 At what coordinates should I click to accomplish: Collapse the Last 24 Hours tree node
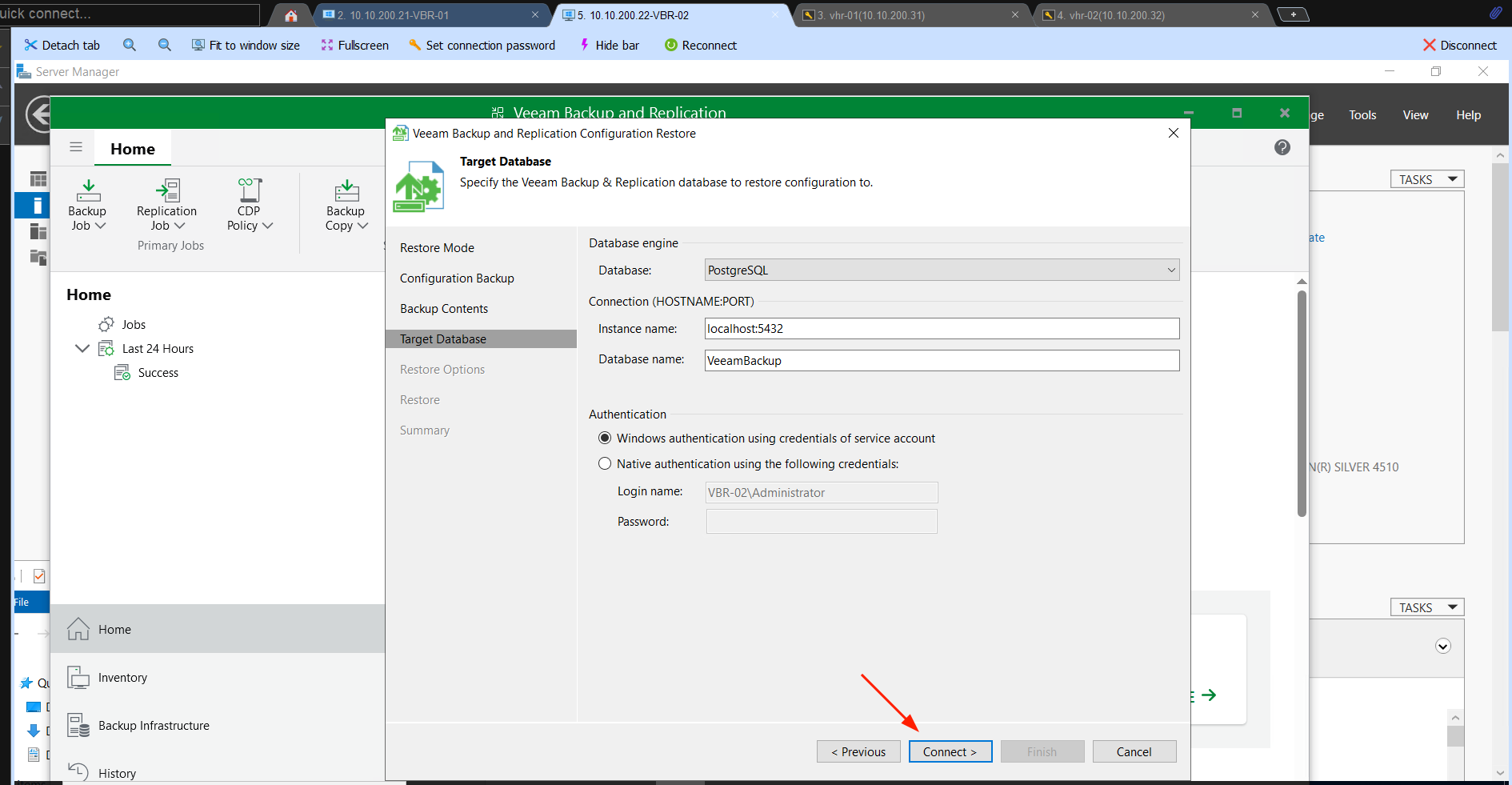click(82, 348)
